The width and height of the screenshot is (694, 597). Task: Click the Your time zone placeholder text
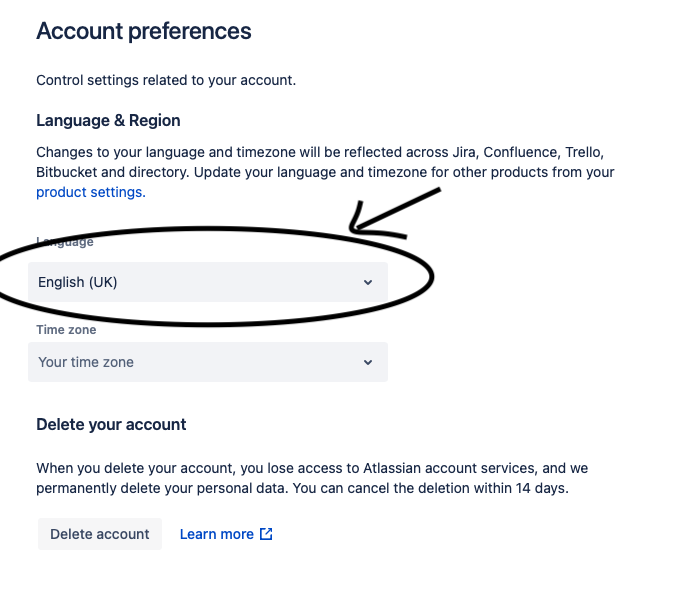click(86, 362)
